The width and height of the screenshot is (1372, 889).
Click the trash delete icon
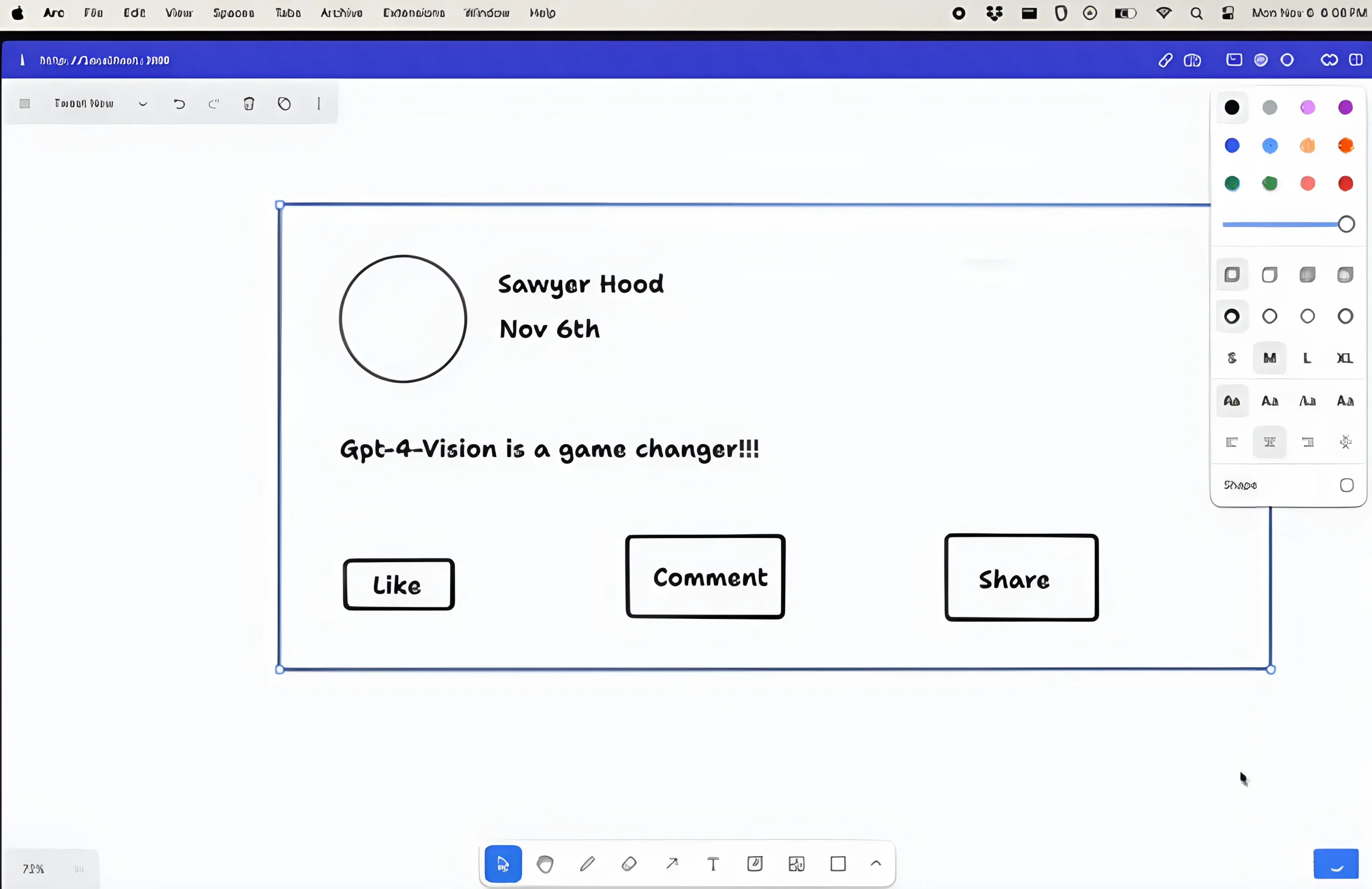tap(249, 104)
